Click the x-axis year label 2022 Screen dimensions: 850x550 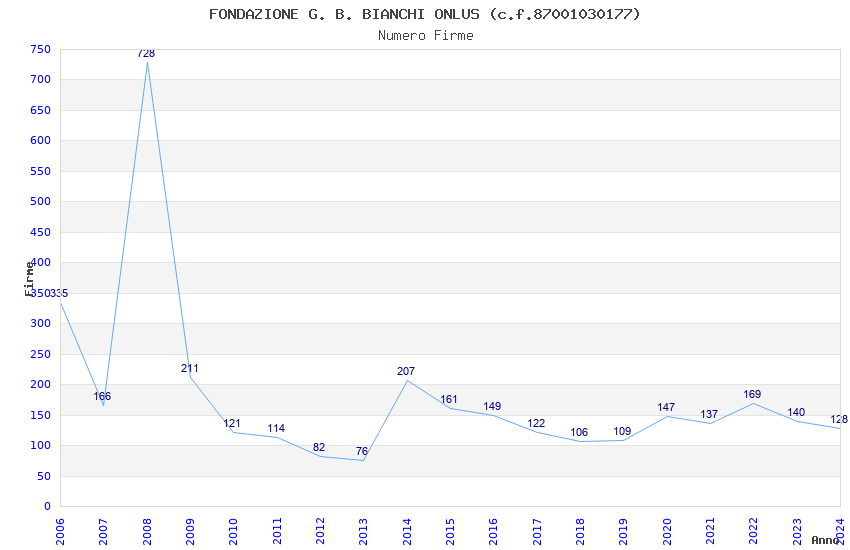click(x=754, y=531)
